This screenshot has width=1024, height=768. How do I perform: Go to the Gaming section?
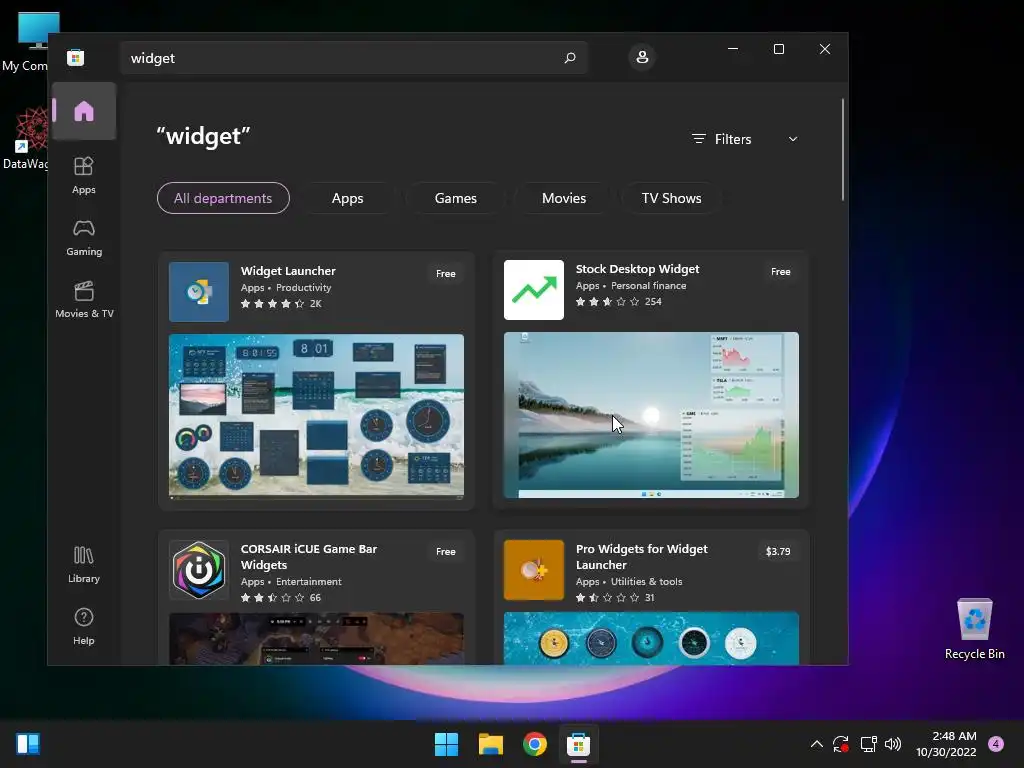(x=84, y=237)
